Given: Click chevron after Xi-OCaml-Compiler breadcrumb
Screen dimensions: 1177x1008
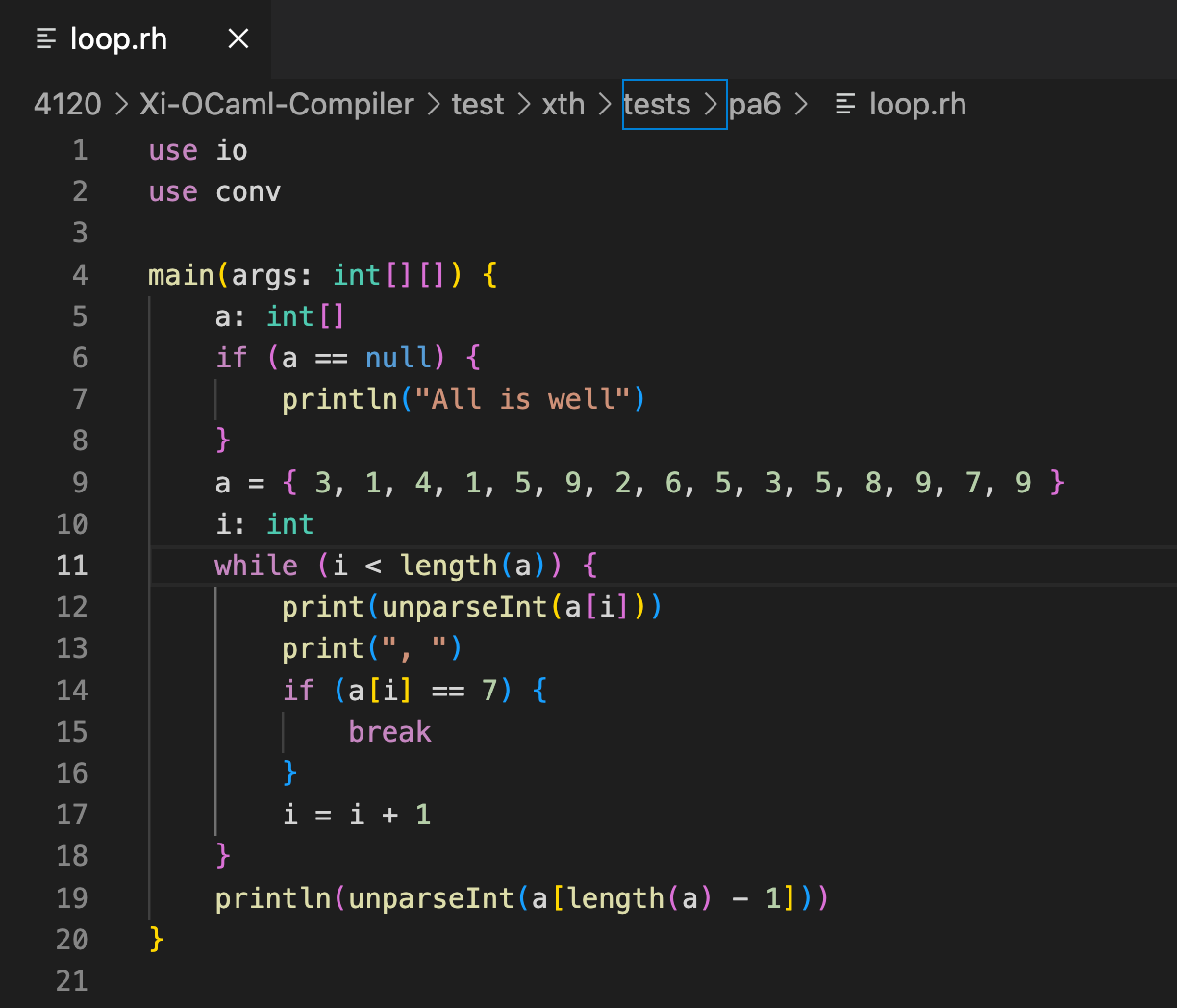Looking at the screenshot, I should pyautogui.click(x=434, y=104).
